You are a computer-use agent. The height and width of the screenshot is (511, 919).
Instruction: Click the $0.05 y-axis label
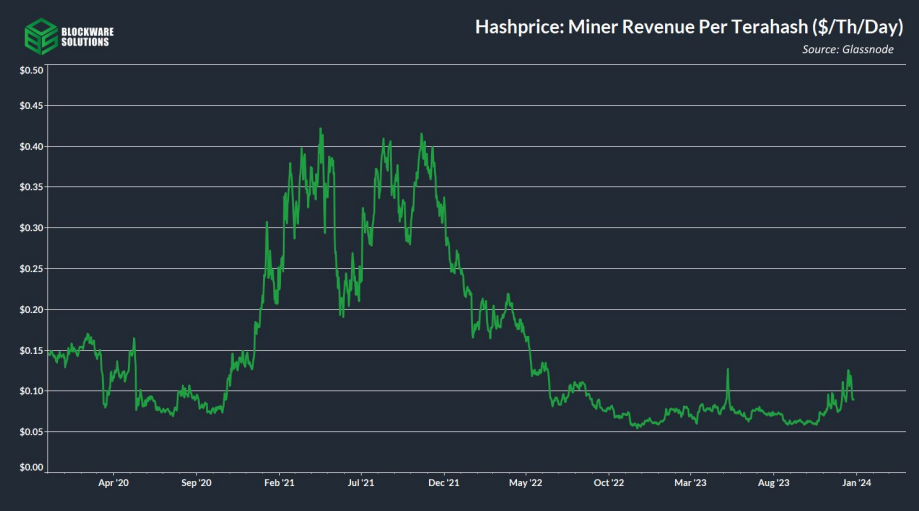tap(31, 432)
